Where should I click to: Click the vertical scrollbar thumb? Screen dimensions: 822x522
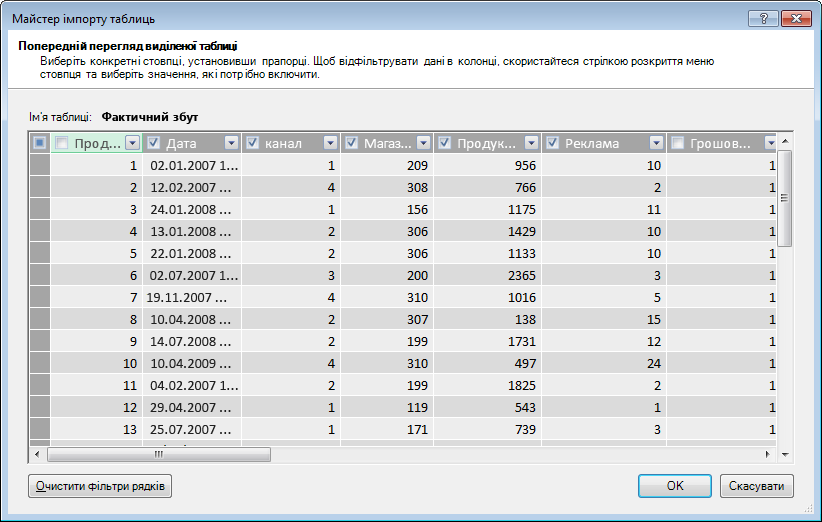(x=785, y=198)
